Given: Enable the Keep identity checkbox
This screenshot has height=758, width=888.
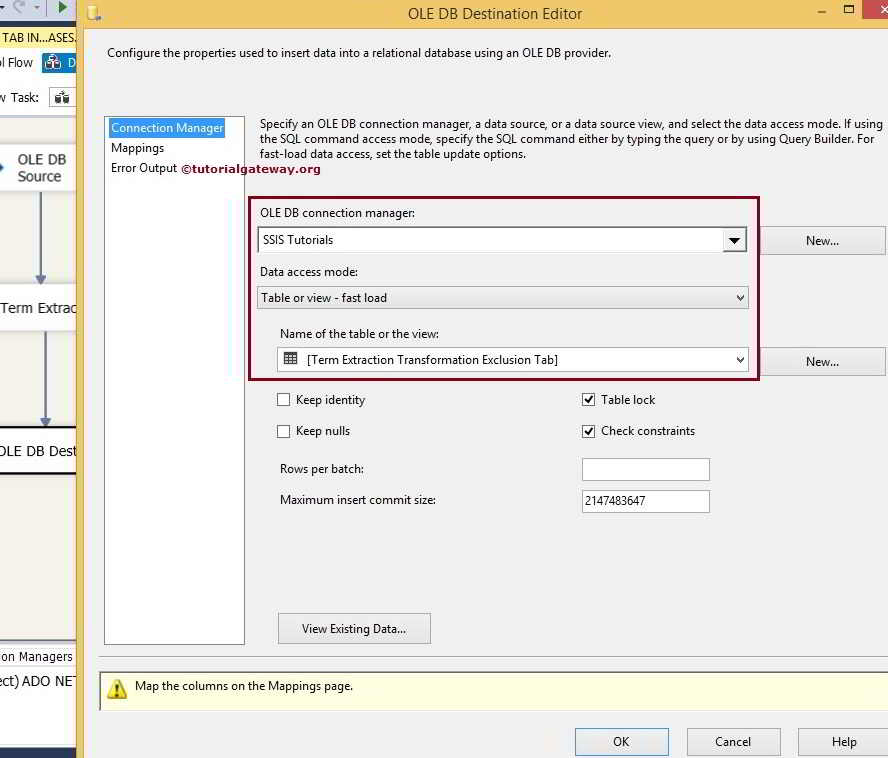Looking at the screenshot, I should coord(285,399).
